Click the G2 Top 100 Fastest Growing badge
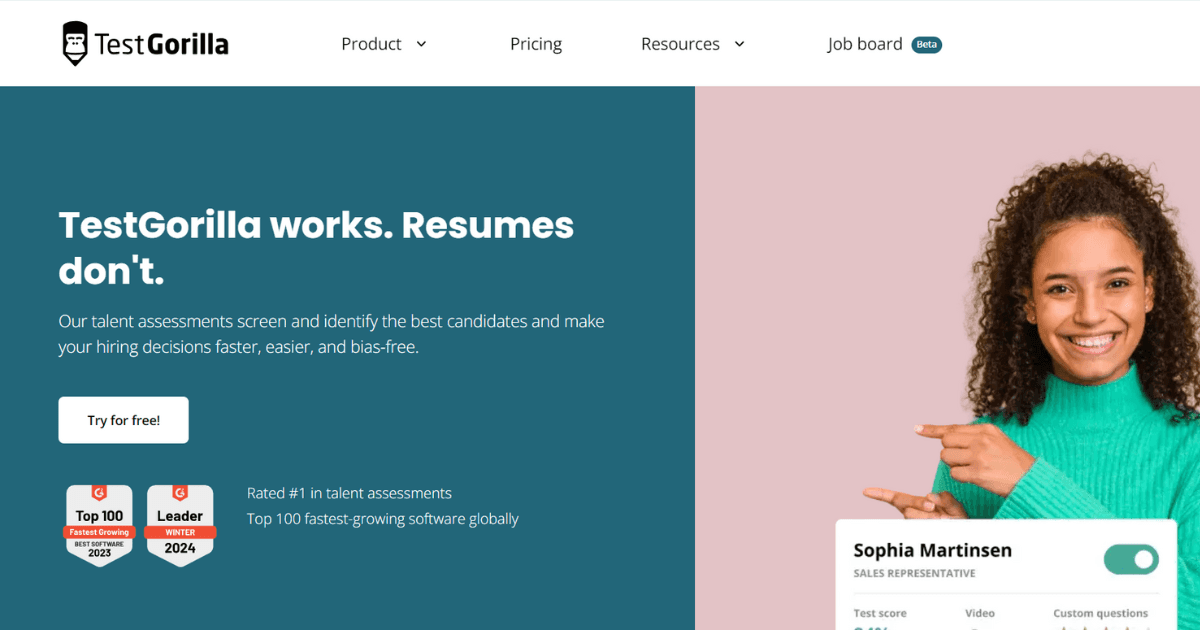Image resolution: width=1200 pixels, height=630 pixels. click(x=100, y=524)
